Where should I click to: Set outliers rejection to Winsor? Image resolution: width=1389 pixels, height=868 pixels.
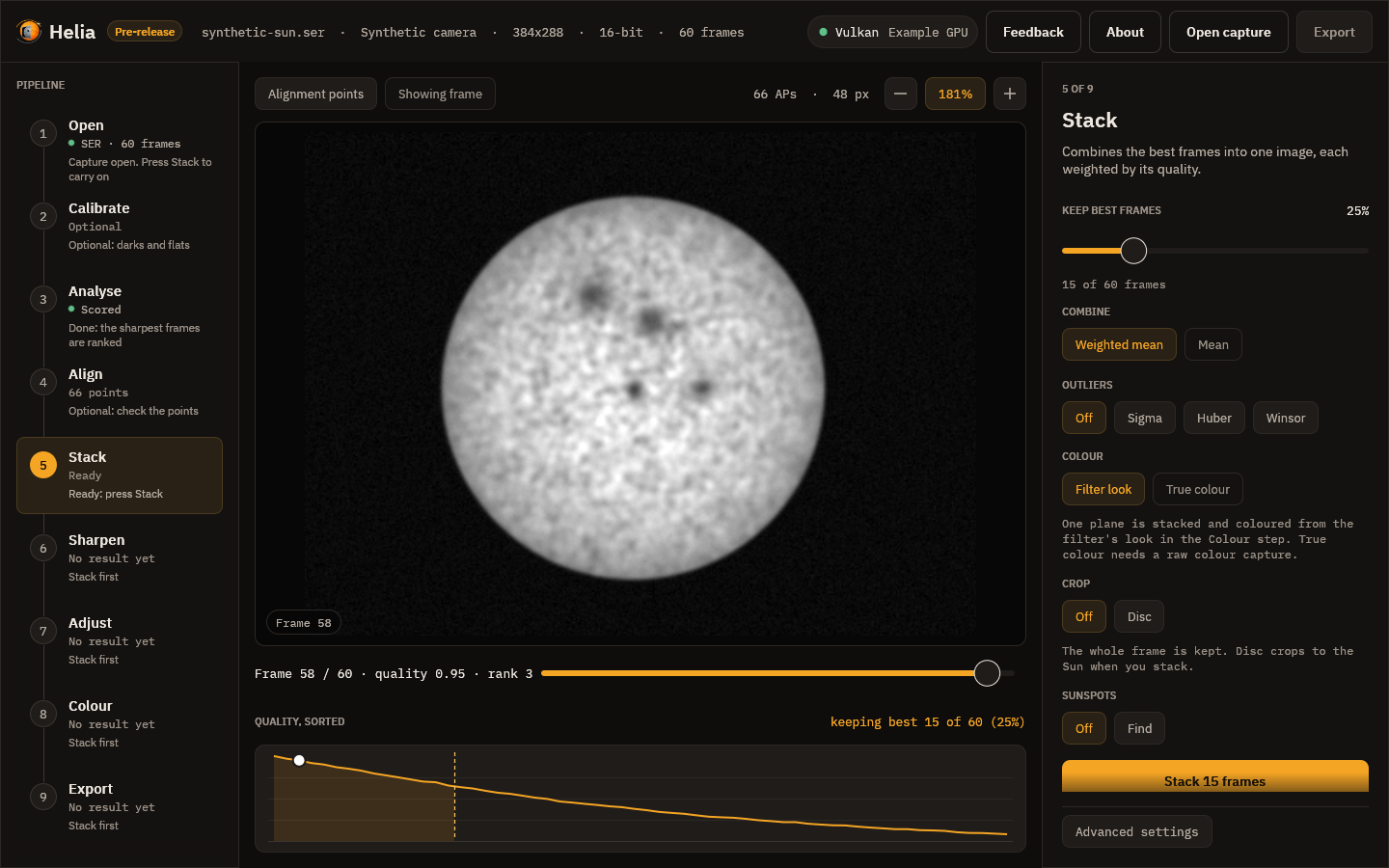(1285, 418)
